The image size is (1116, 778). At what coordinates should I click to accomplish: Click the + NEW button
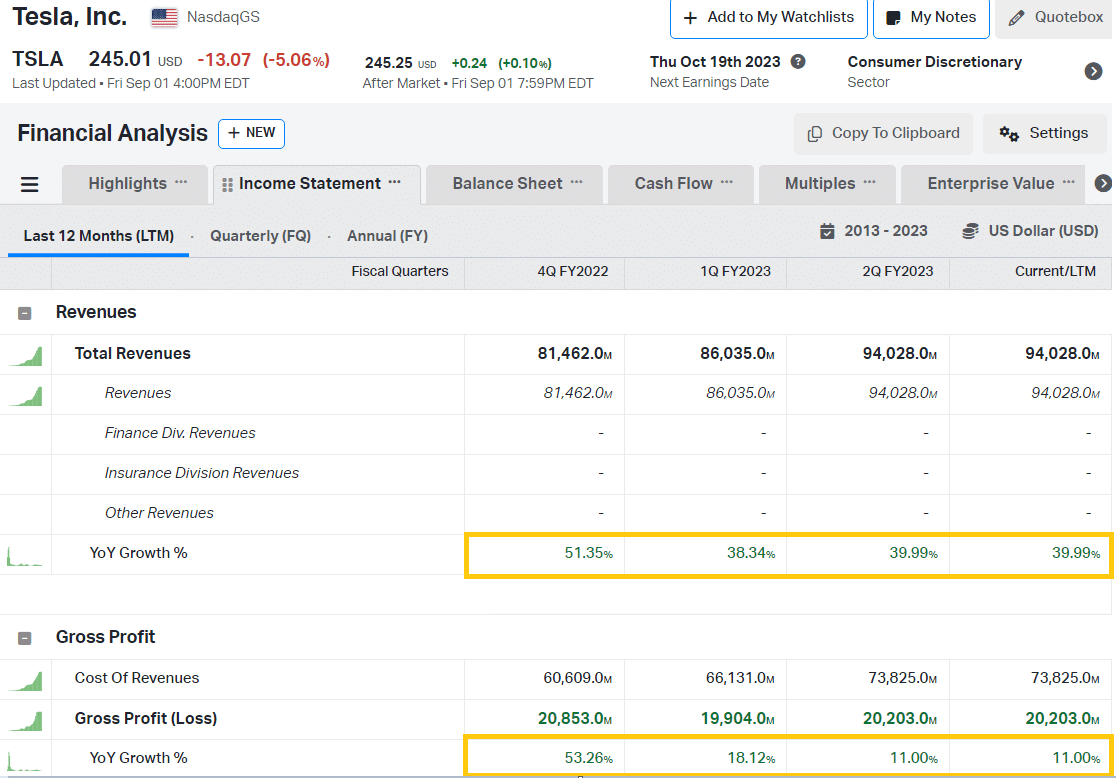[251, 133]
